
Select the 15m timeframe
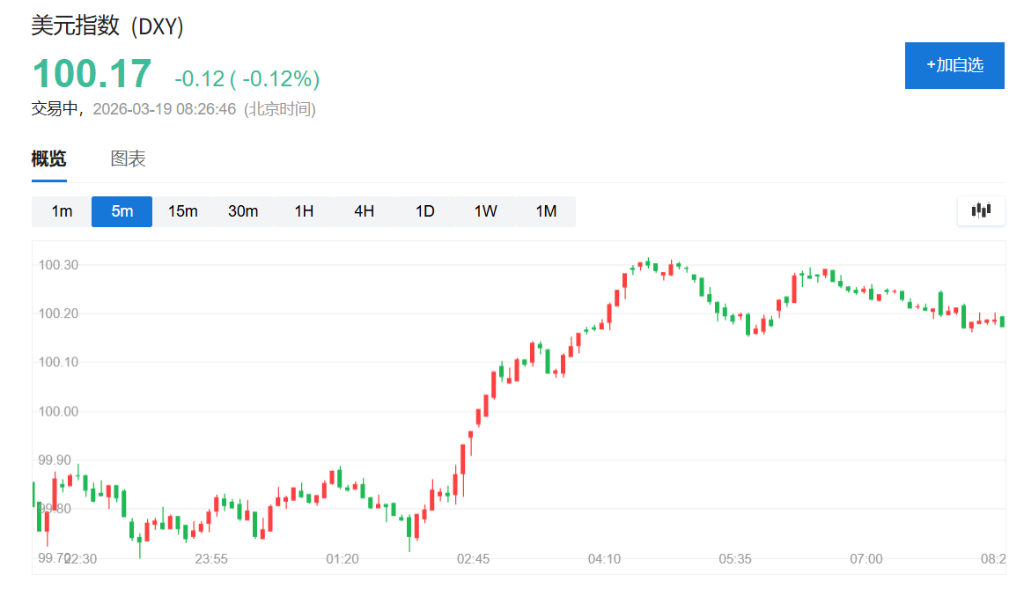tap(182, 211)
